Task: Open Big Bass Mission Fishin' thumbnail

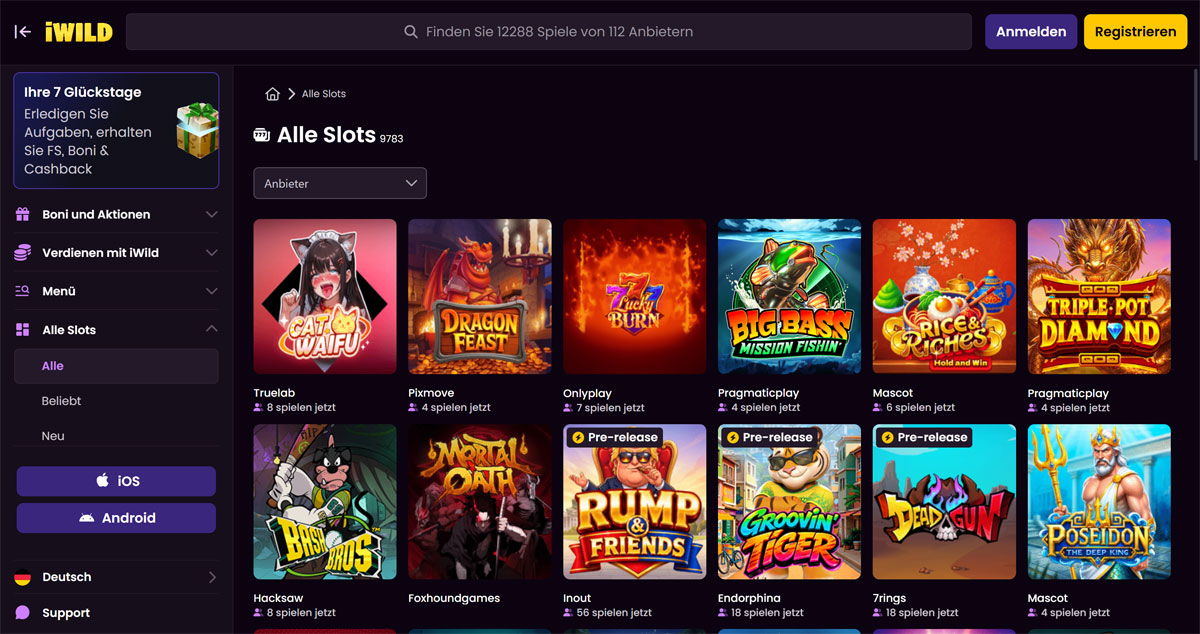Action: pos(790,296)
